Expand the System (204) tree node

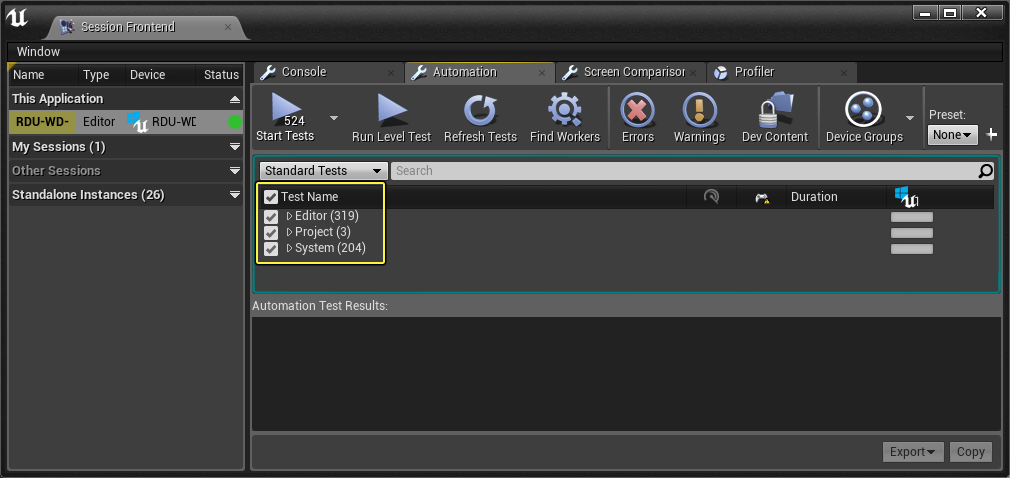click(x=289, y=248)
